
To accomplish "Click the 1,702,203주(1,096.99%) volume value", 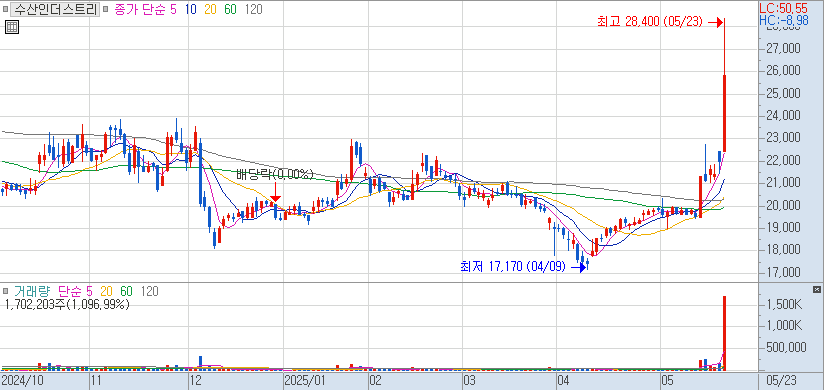I will 67,304.
